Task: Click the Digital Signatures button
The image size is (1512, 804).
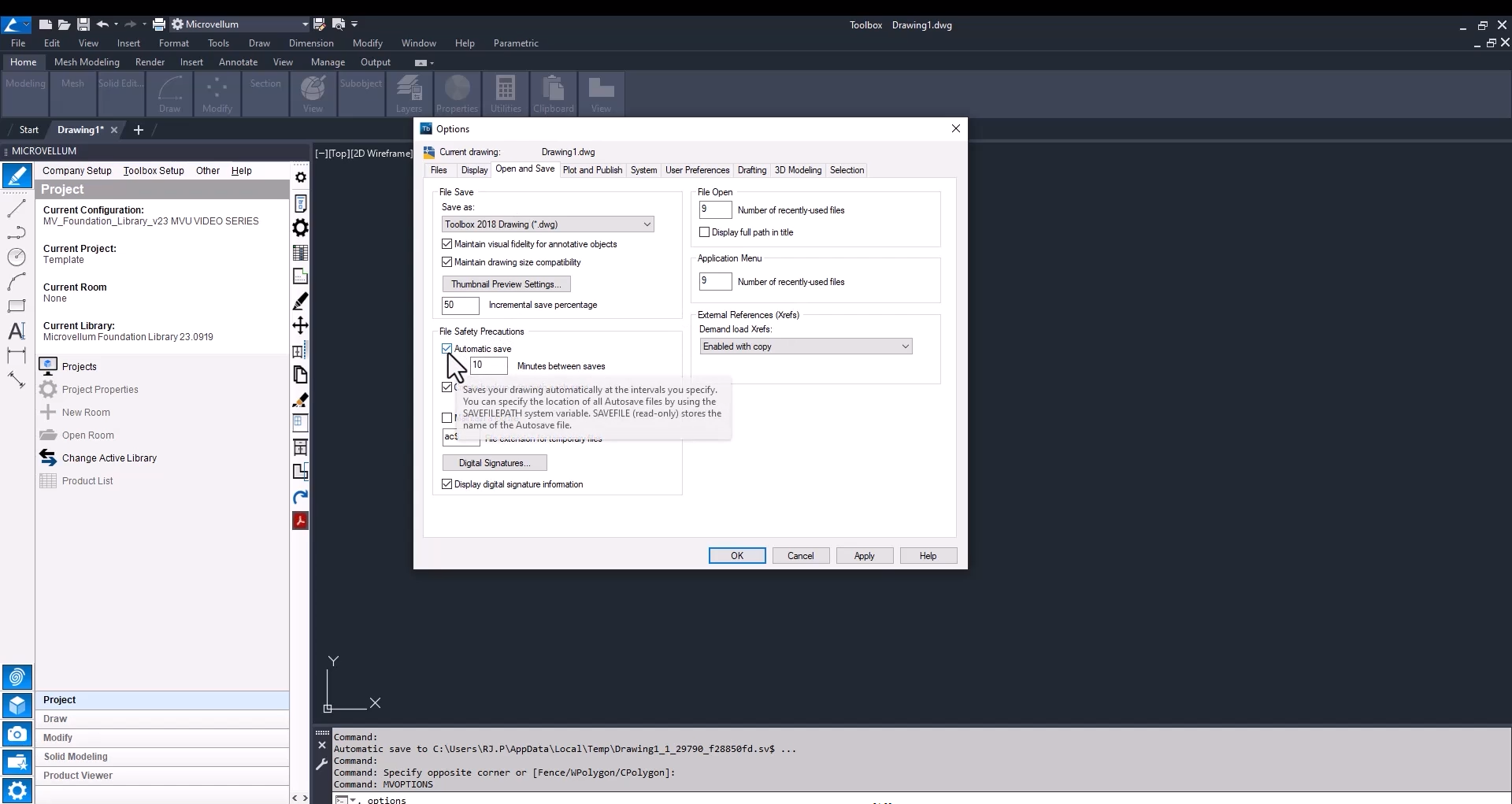Action: pyautogui.click(x=495, y=463)
